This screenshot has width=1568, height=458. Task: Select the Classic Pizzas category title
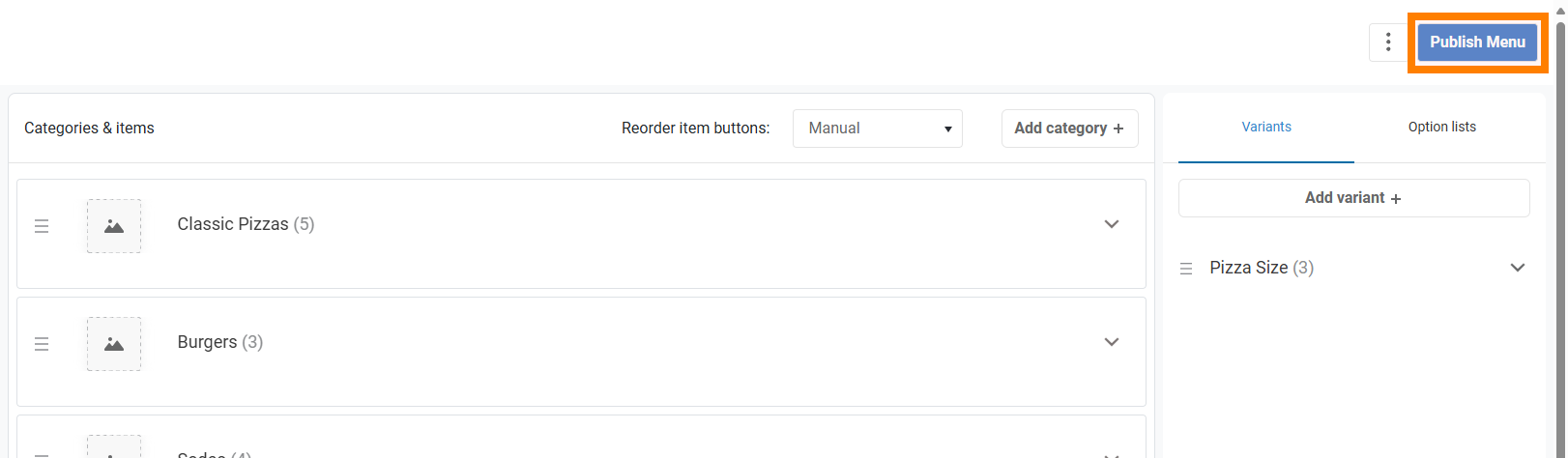[x=233, y=224]
